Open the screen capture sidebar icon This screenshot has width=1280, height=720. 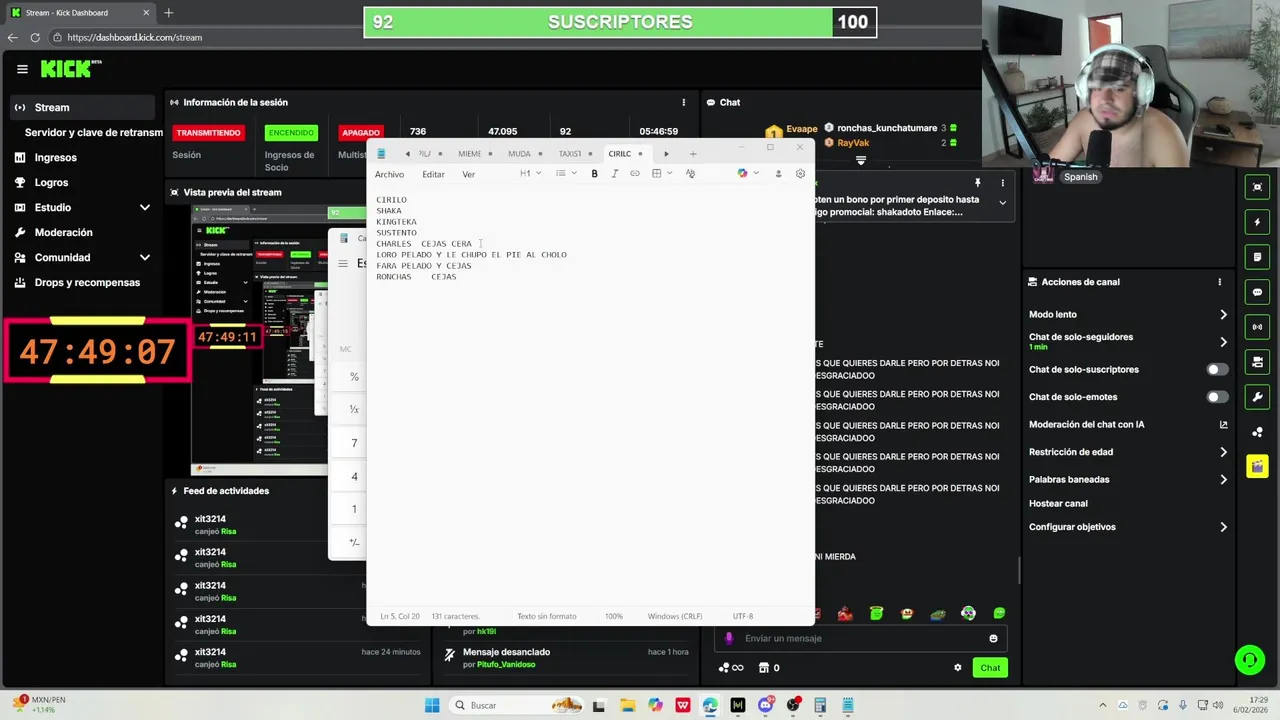tap(1258, 187)
